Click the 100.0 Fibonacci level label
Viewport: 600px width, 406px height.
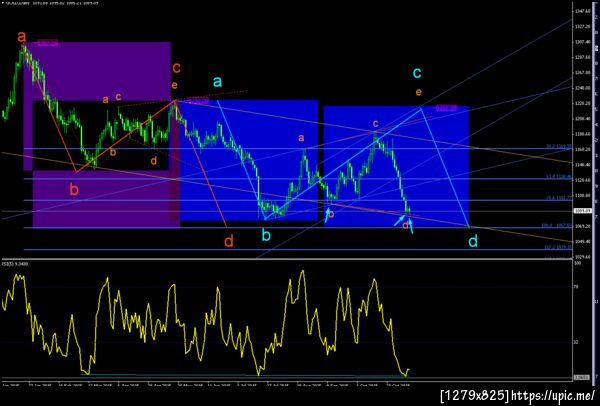(559, 226)
